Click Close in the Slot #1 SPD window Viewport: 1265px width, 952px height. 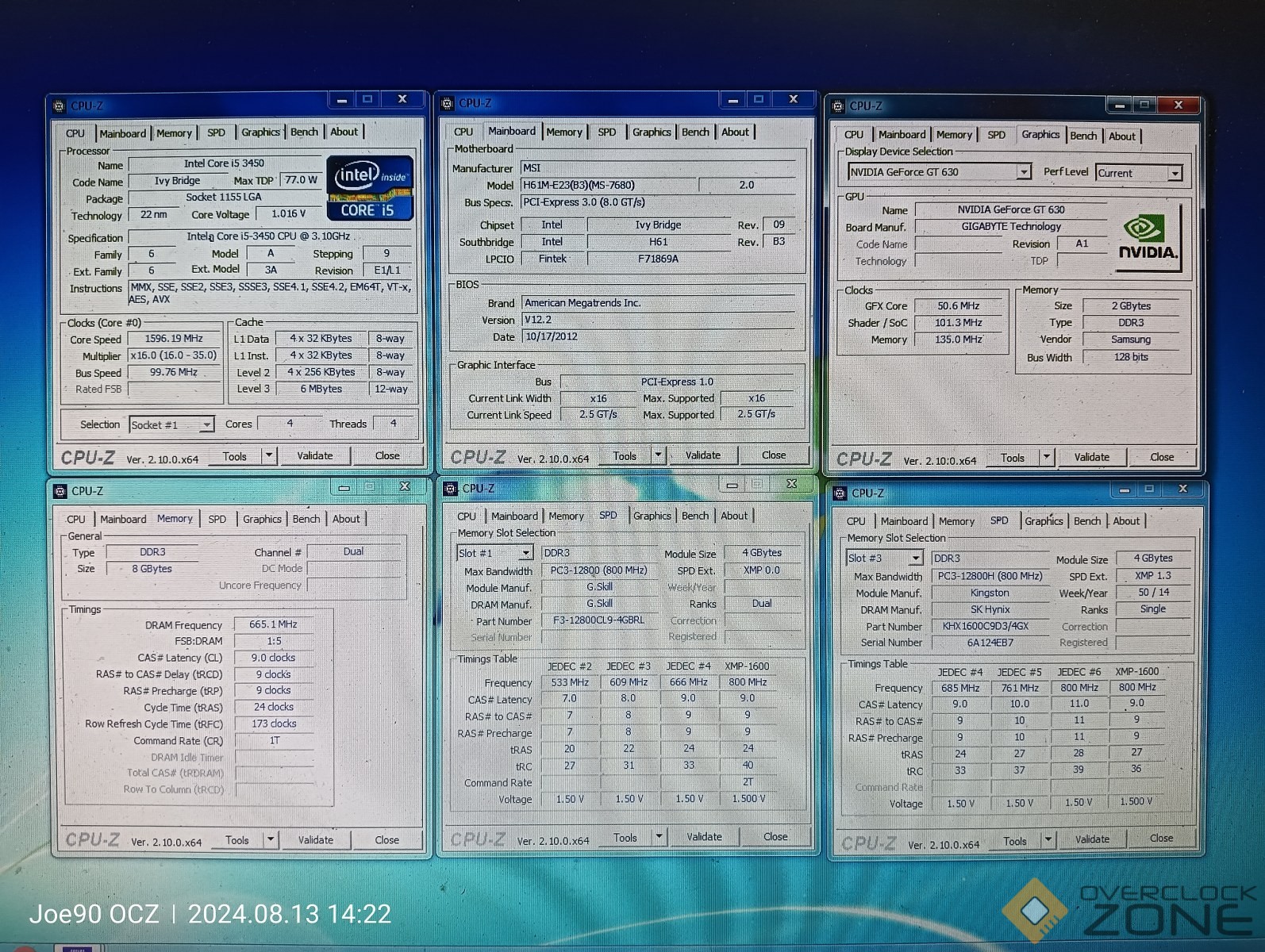point(775,837)
